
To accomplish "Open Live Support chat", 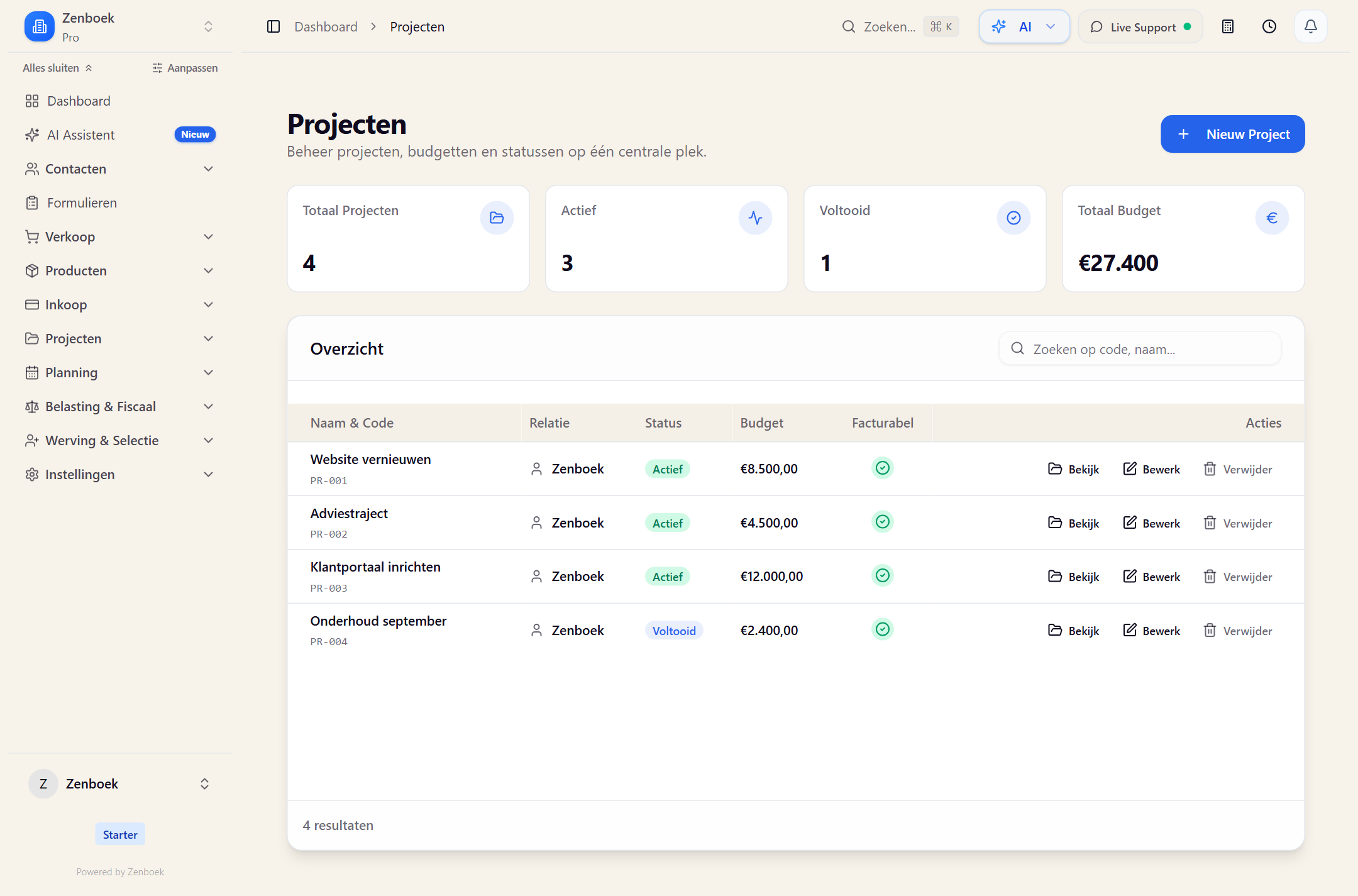I will pos(1140,26).
